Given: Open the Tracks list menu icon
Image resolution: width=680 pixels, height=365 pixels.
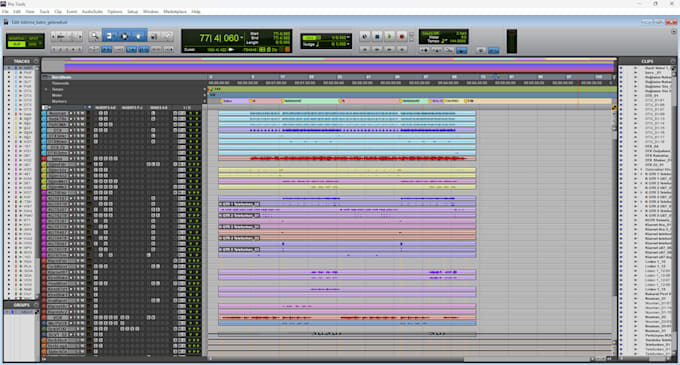Looking at the screenshot, I should pyautogui.click(x=36, y=61).
